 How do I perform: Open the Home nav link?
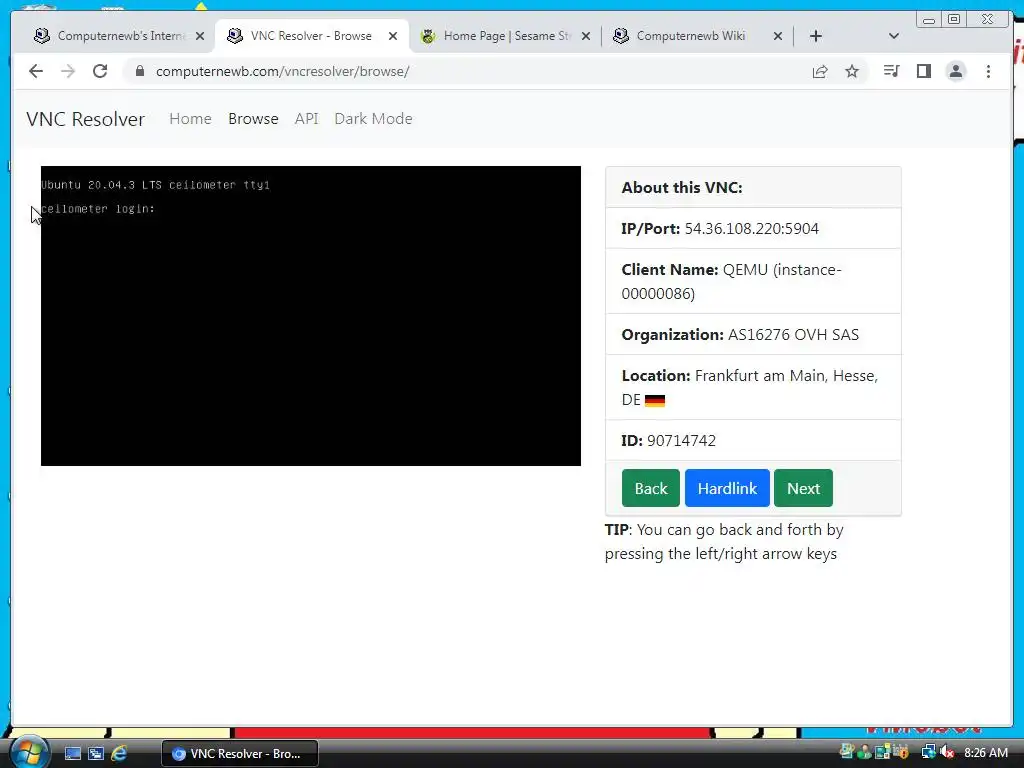pos(190,119)
